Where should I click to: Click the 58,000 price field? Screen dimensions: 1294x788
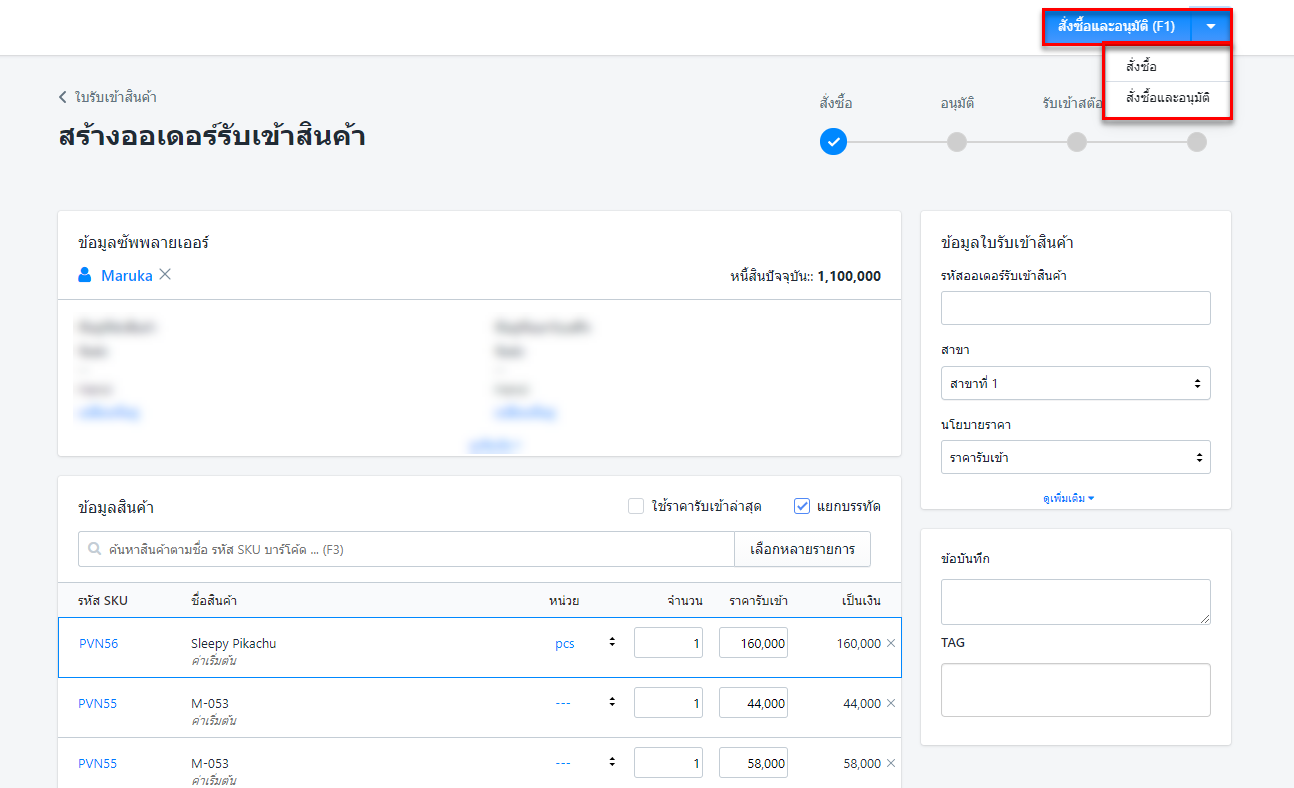pyautogui.click(x=753, y=763)
